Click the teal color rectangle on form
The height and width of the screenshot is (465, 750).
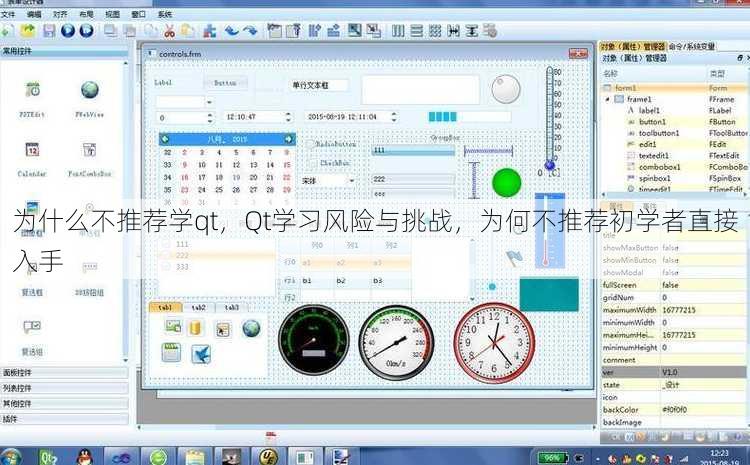coord(549,295)
